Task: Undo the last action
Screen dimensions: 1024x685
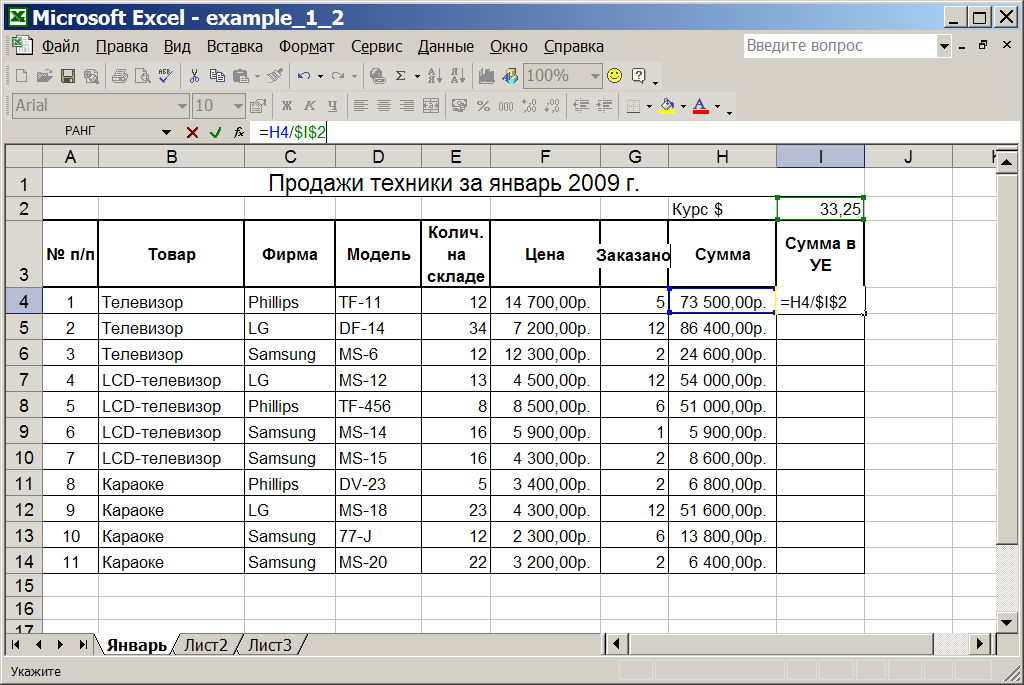Action: tap(304, 76)
